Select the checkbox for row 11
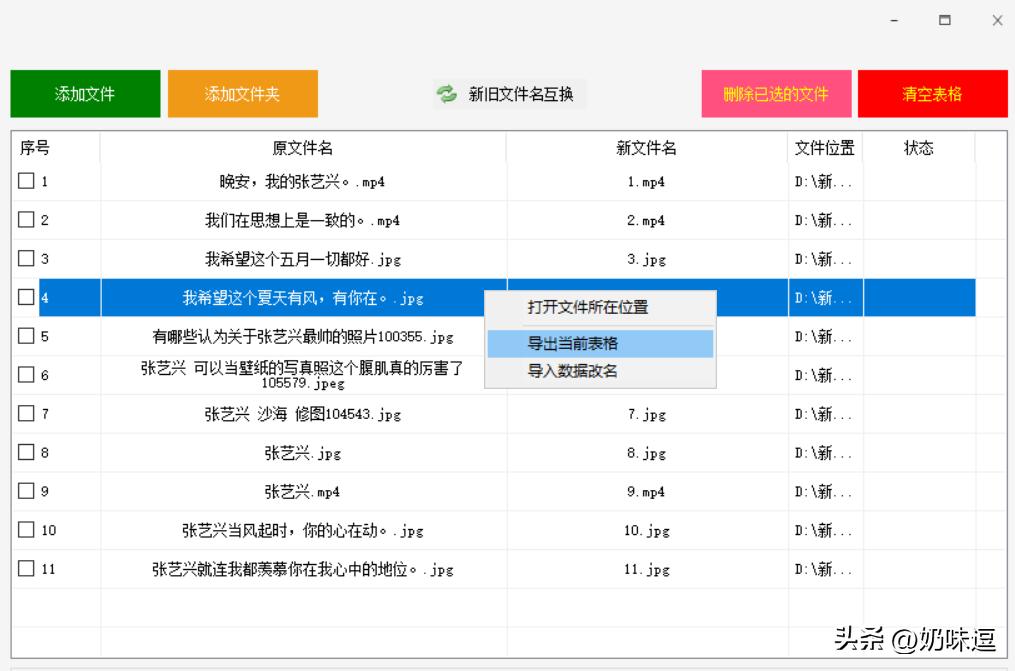The image size is (1015, 671). pyautogui.click(x=27, y=568)
